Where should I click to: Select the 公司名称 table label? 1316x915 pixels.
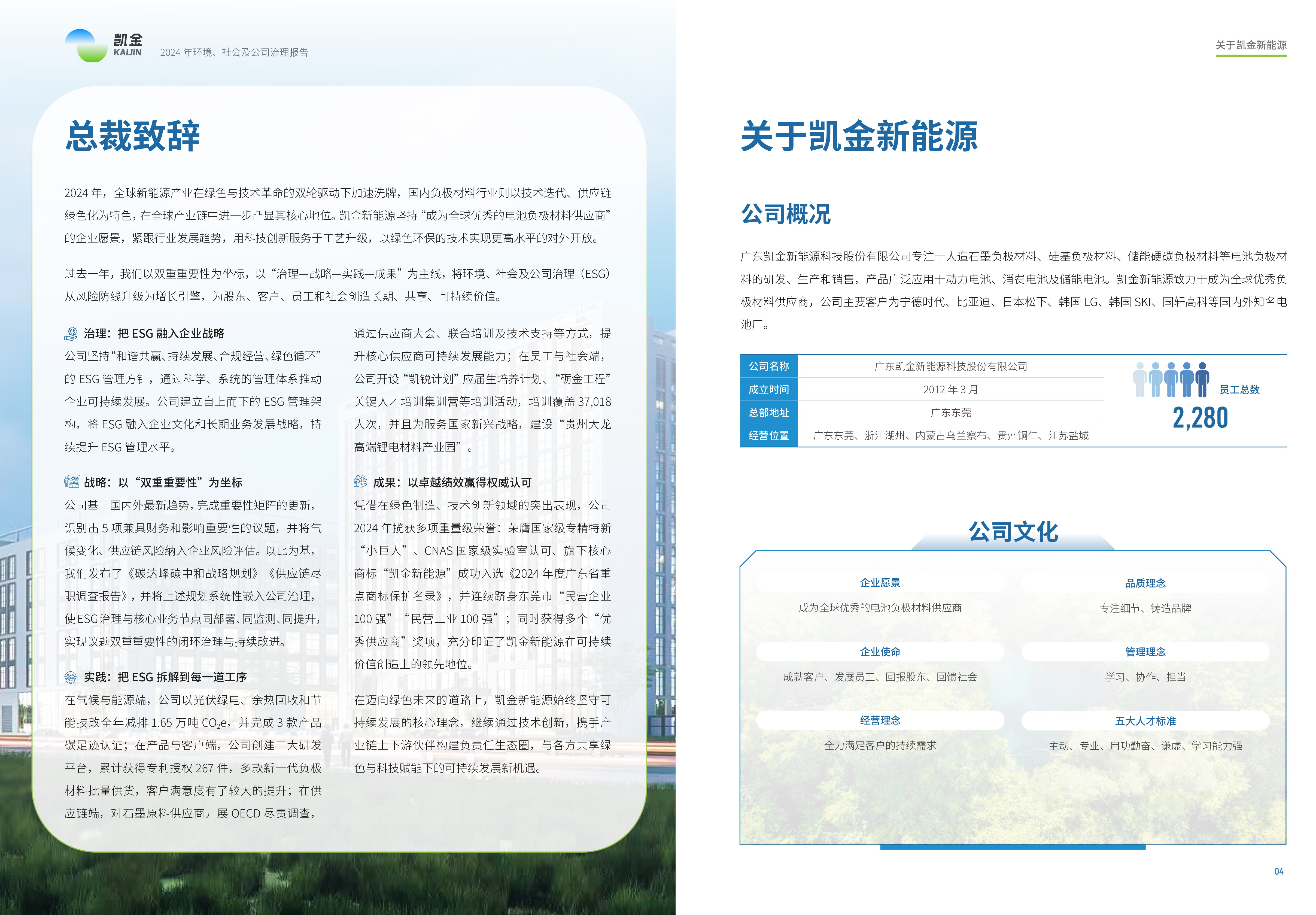click(x=769, y=366)
